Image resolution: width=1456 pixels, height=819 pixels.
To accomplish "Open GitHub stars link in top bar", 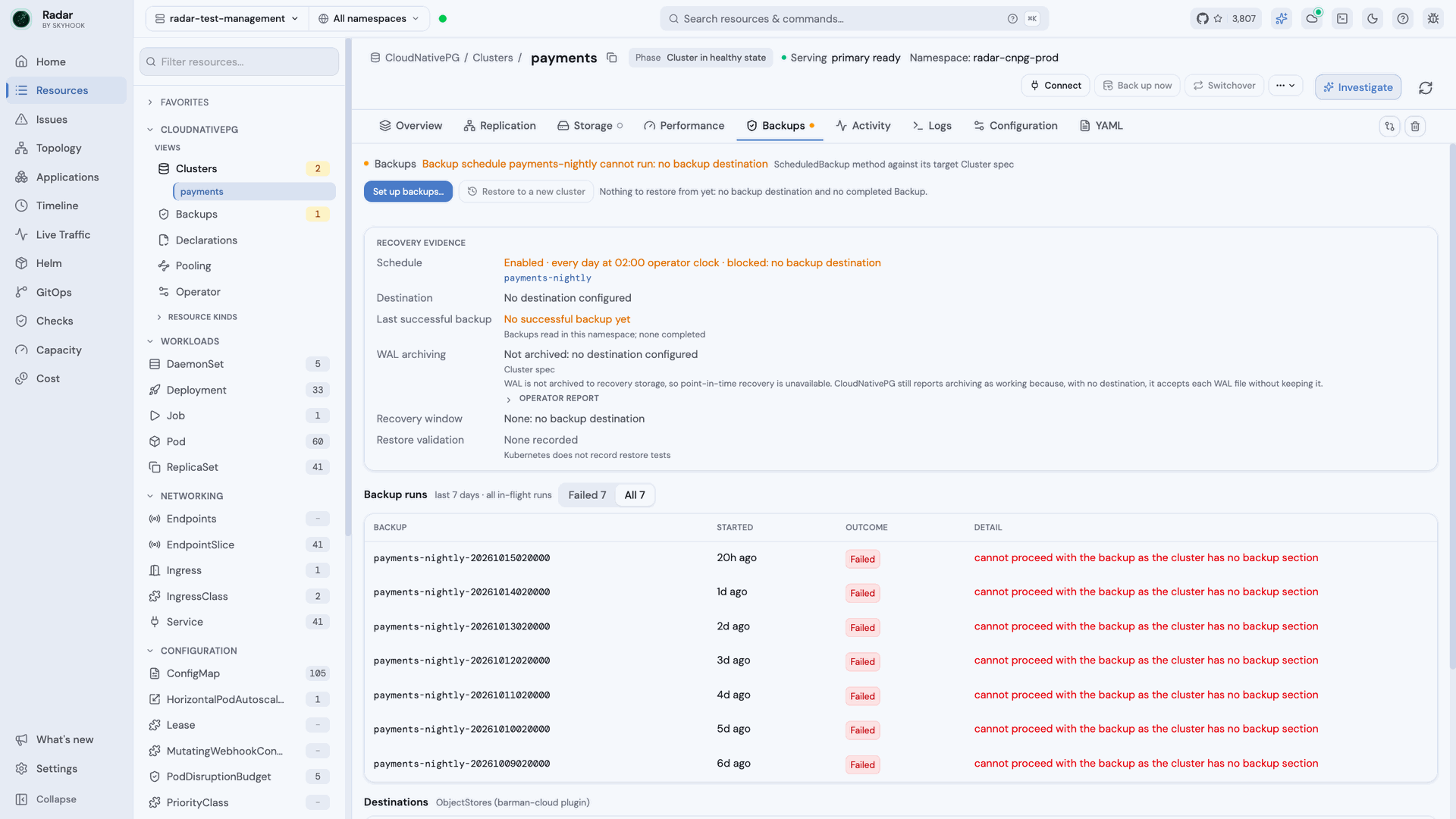I will [1225, 19].
